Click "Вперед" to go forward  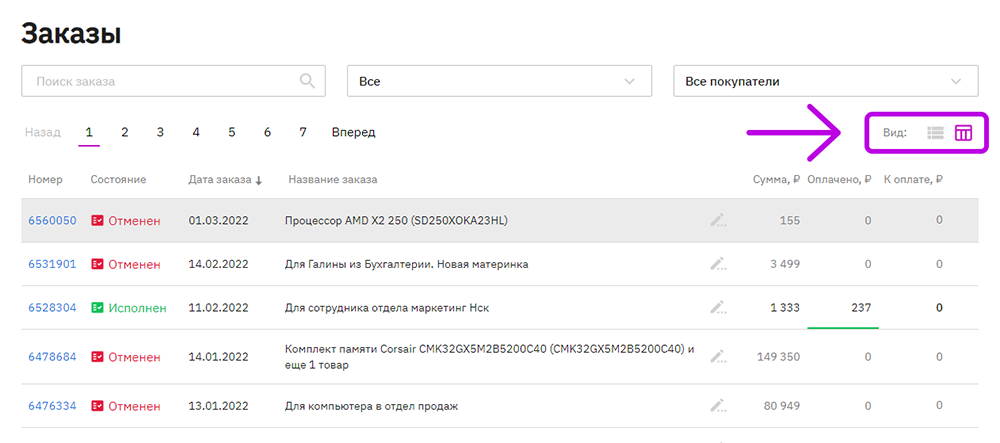353,133
